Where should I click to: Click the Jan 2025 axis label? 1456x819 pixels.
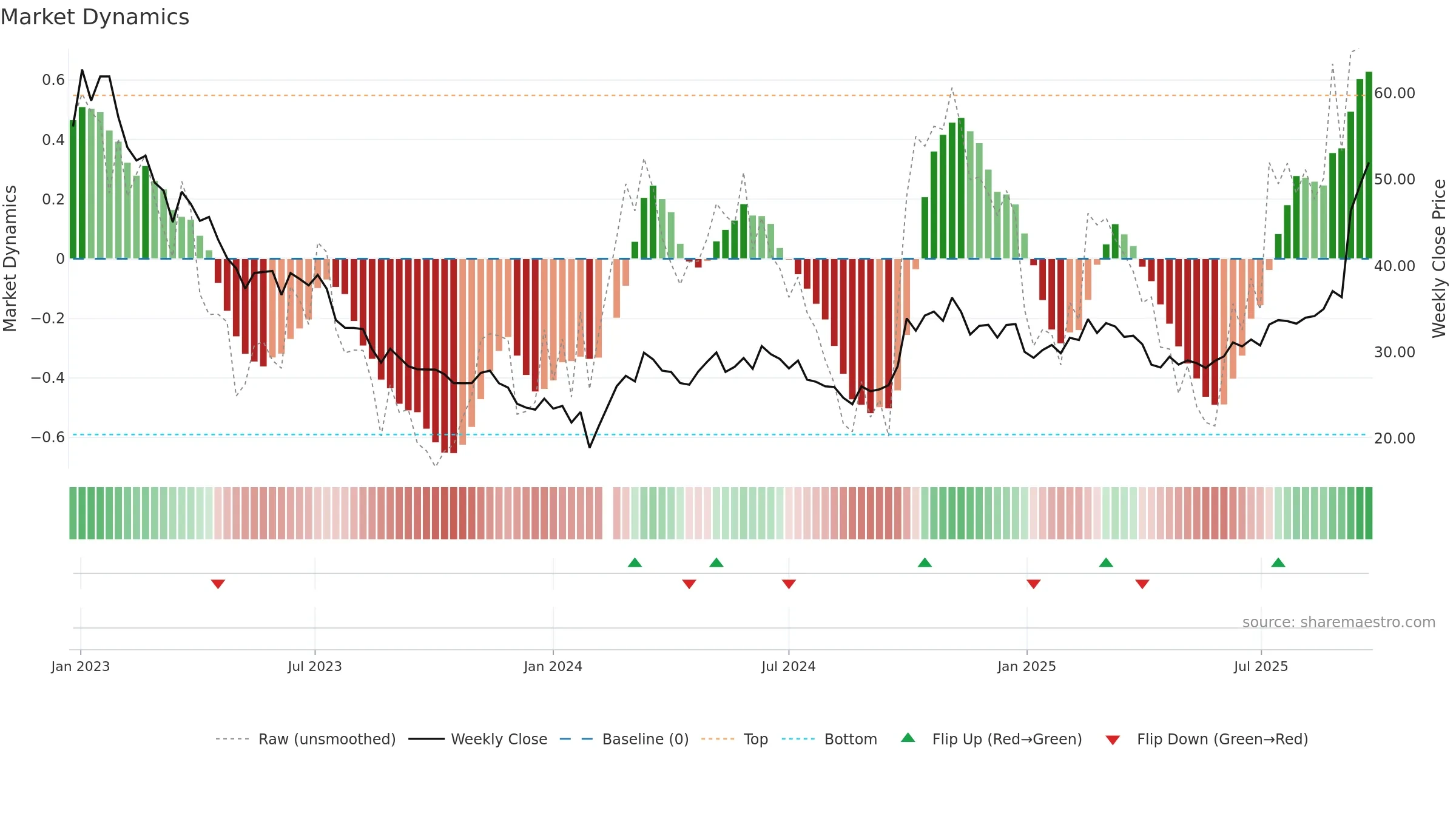coord(1026,666)
